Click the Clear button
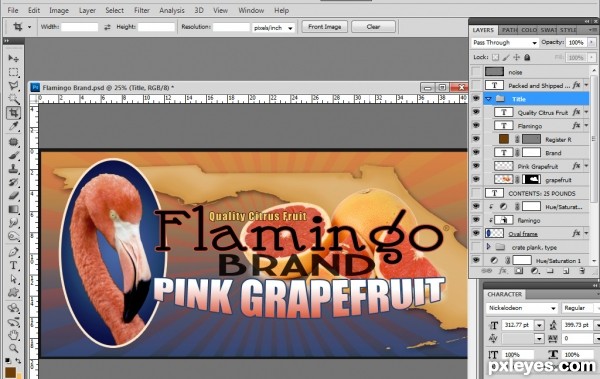 (373, 27)
